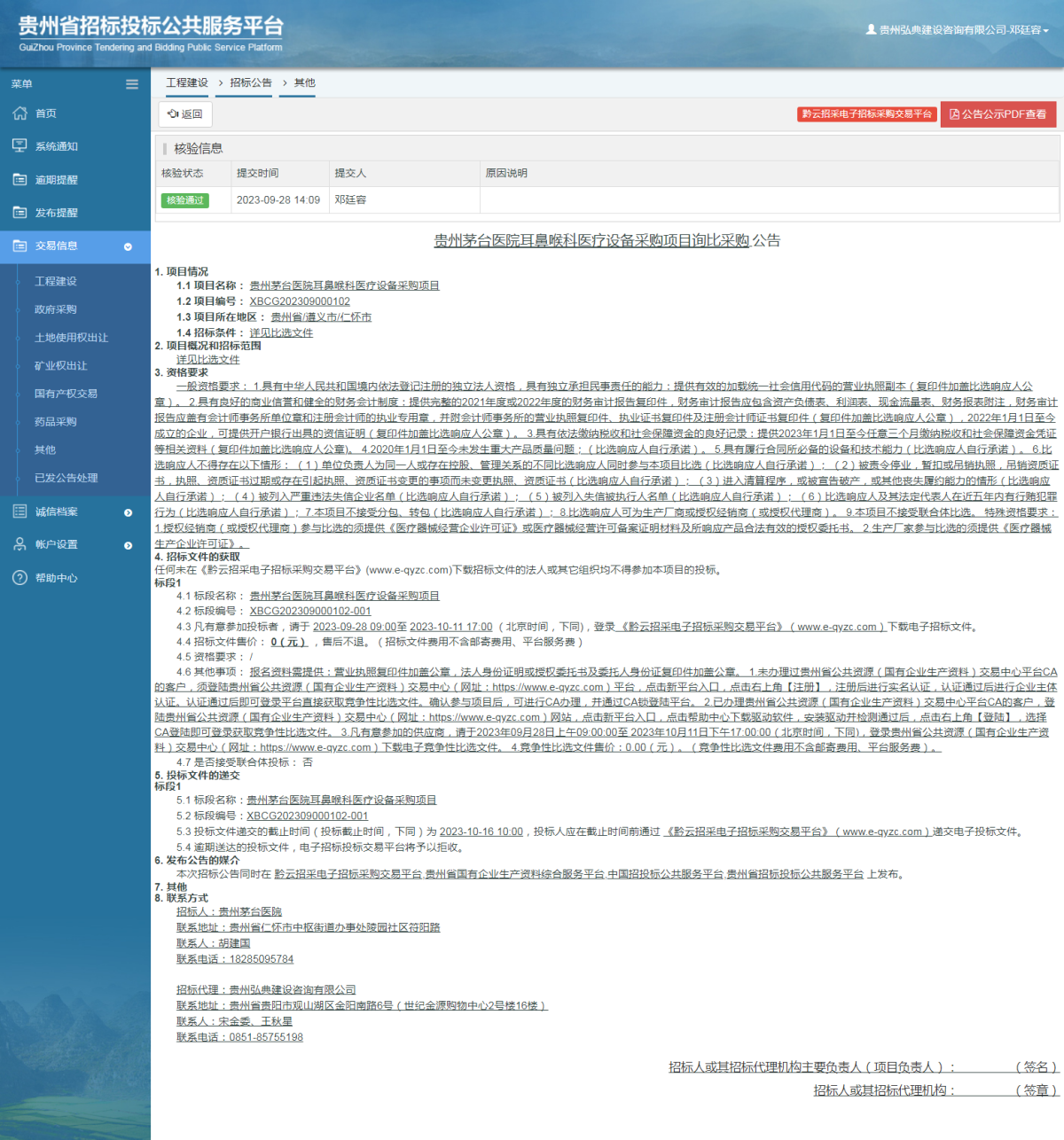Select the 交易信息 transaction info icon

pos(19,246)
